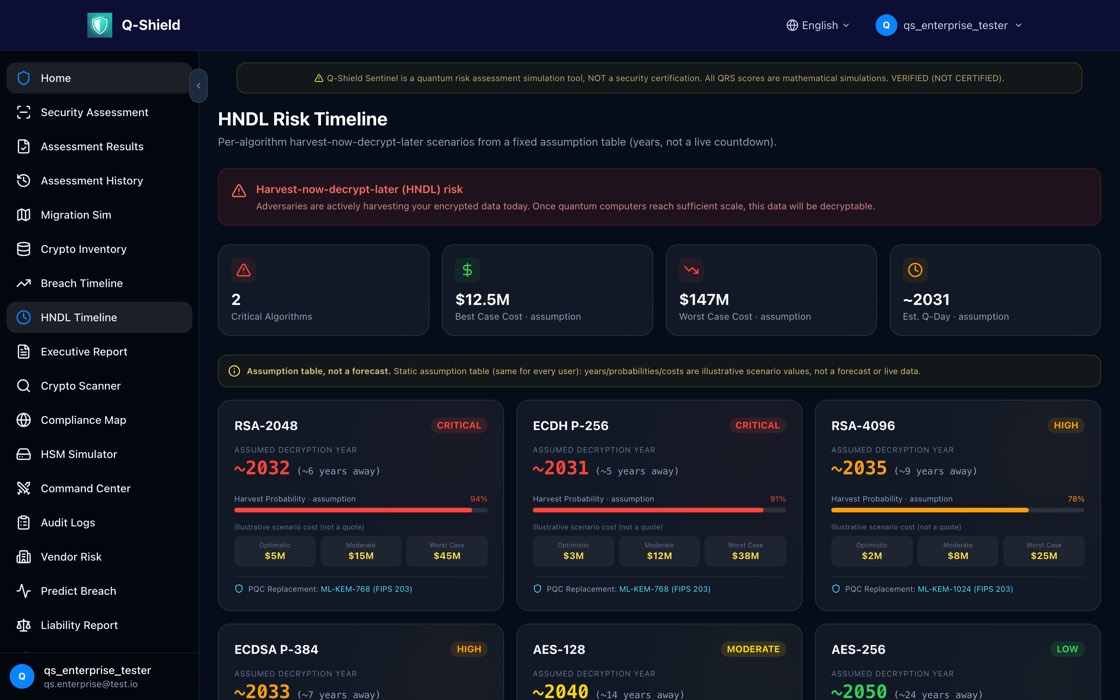Open ML-KEM-768 link on ECDH P-256 card
Screen dimensions: 1120x700
(664, 589)
